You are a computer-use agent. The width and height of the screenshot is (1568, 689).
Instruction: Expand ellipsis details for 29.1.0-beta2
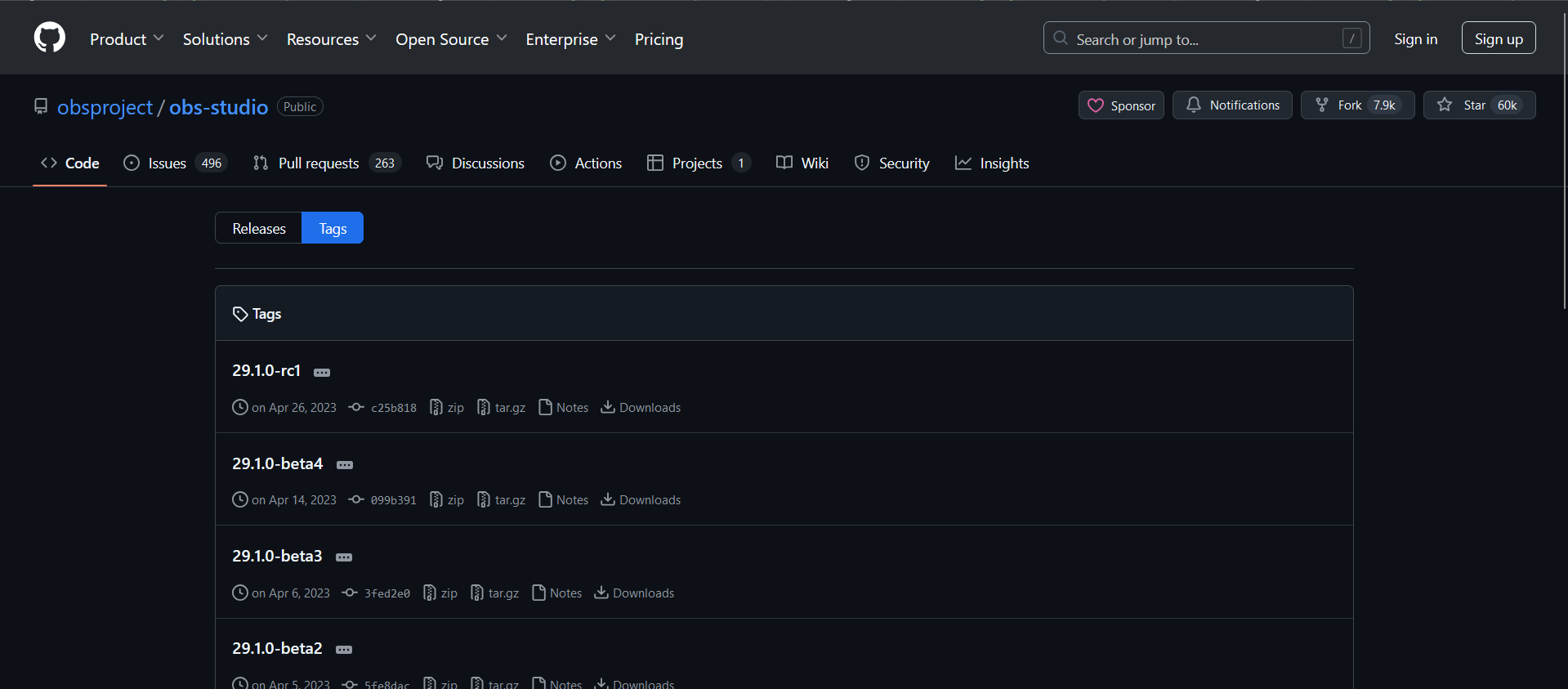coord(344,650)
